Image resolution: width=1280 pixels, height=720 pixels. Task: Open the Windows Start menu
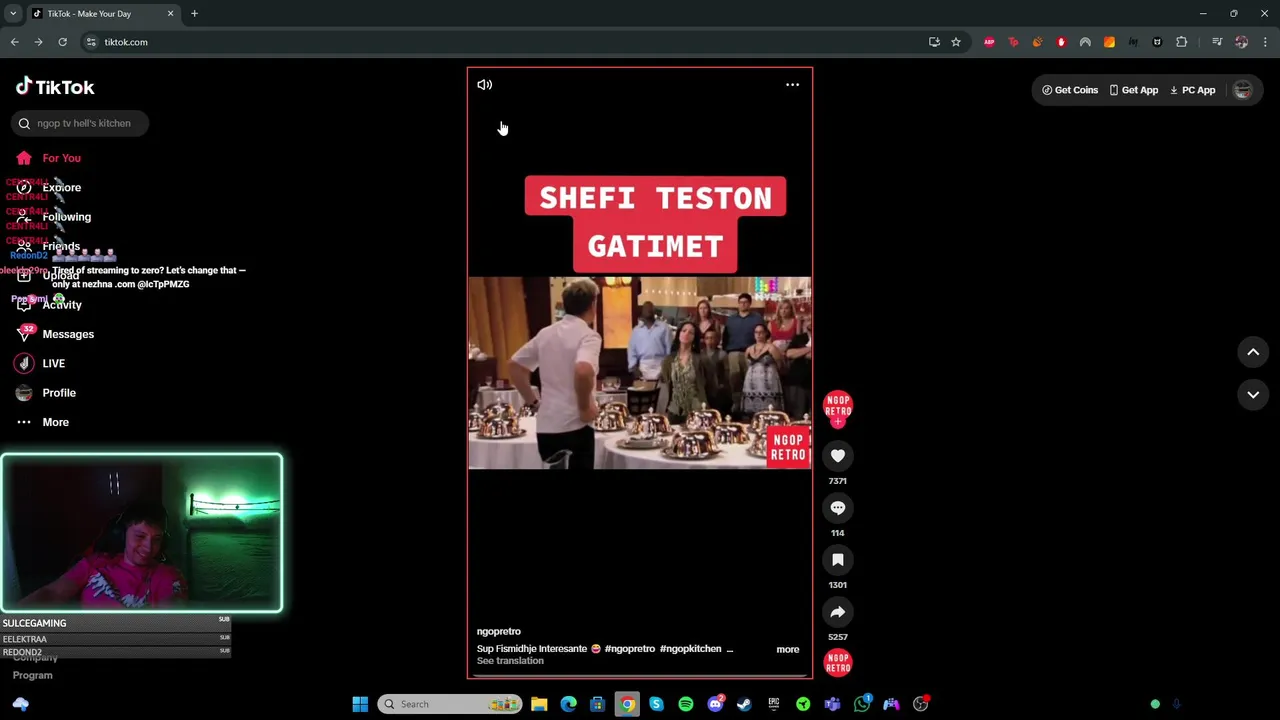click(360, 704)
